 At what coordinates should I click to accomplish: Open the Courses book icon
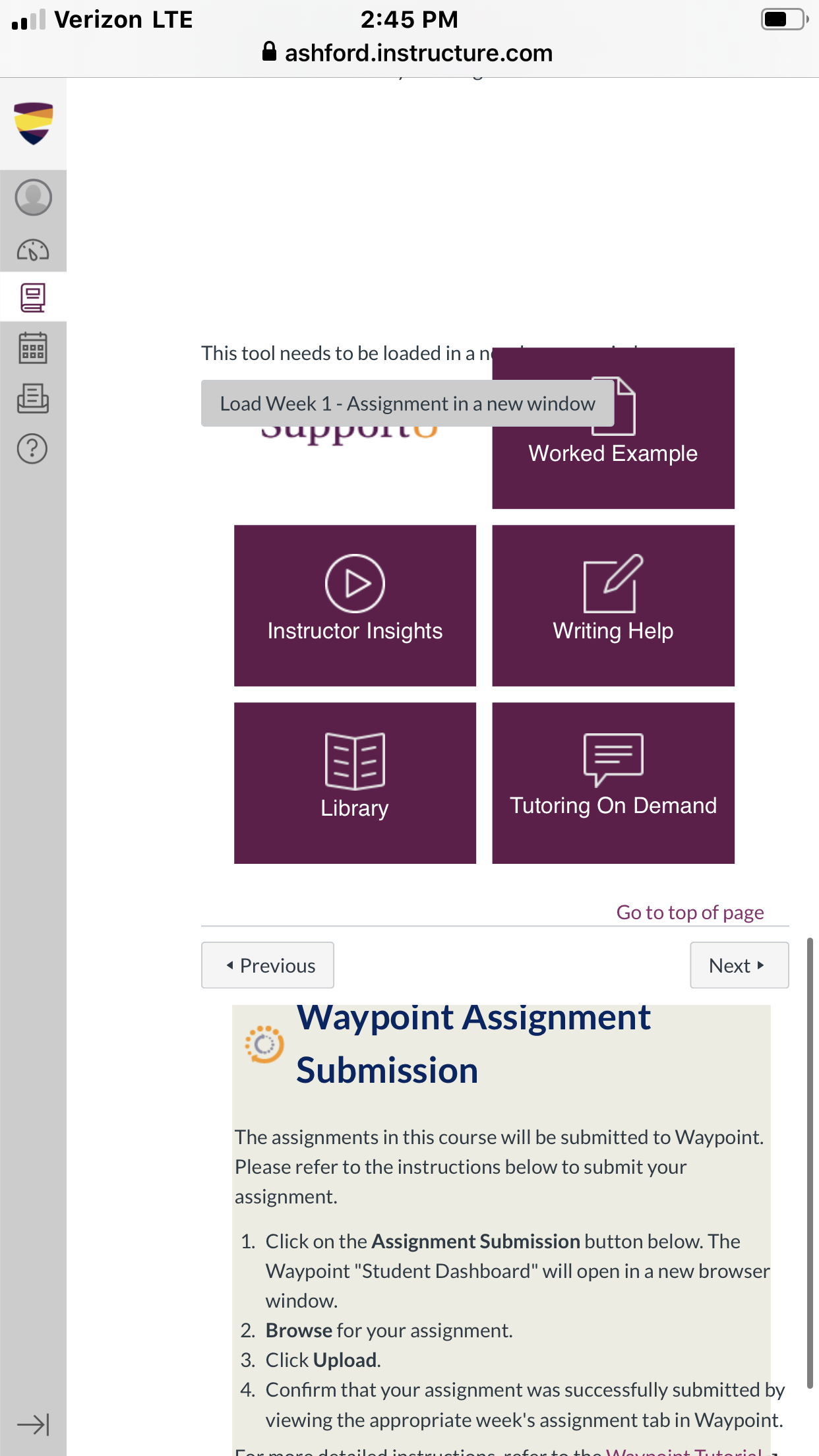tap(33, 297)
